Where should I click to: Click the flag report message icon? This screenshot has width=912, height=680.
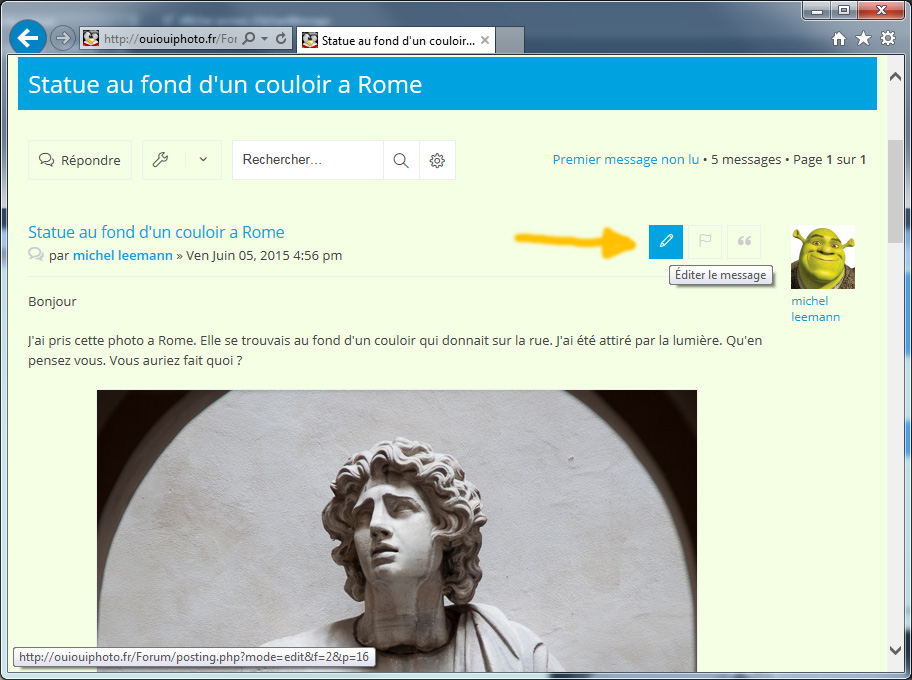[x=705, y=241]
